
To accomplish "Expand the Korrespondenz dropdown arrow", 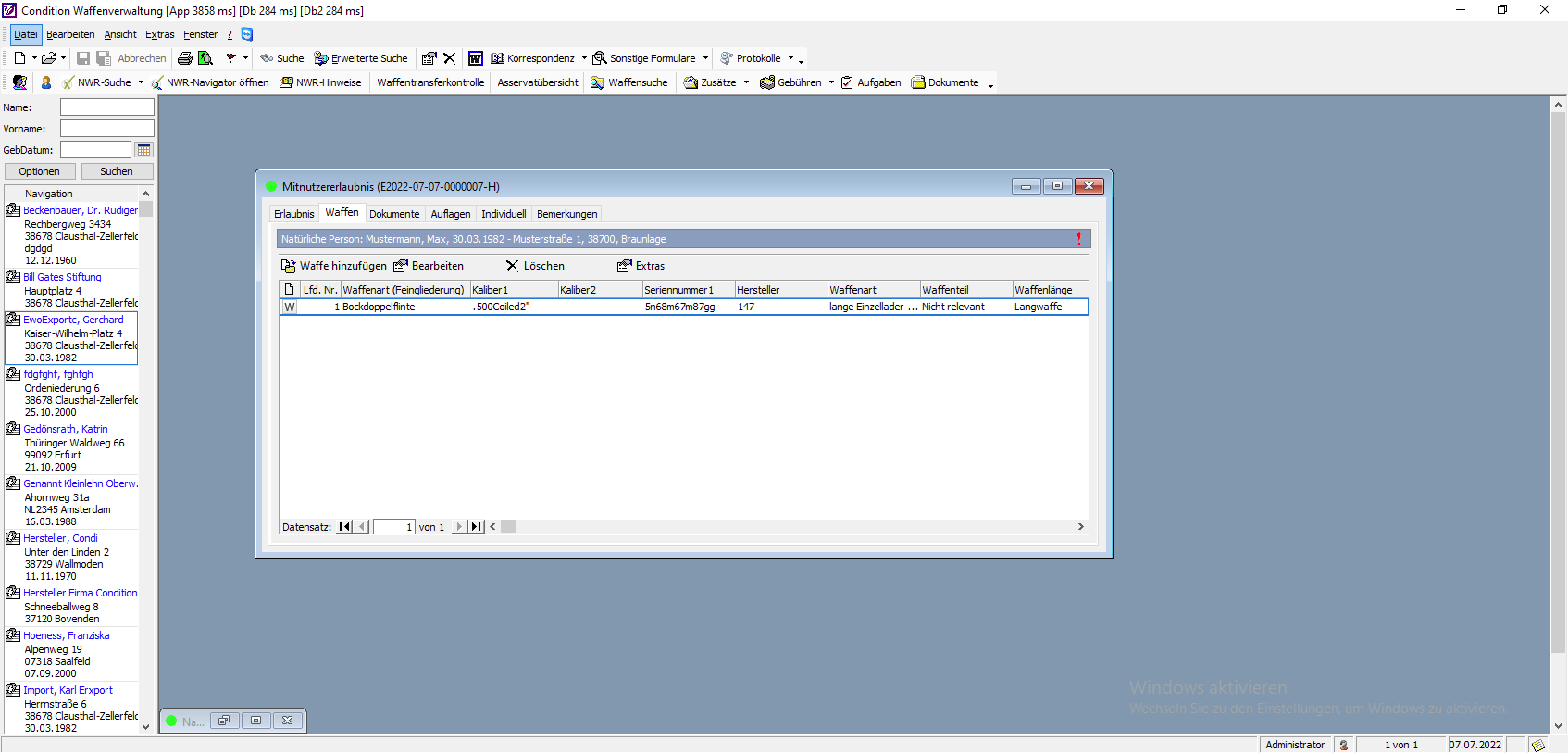I will pos(584,58).
